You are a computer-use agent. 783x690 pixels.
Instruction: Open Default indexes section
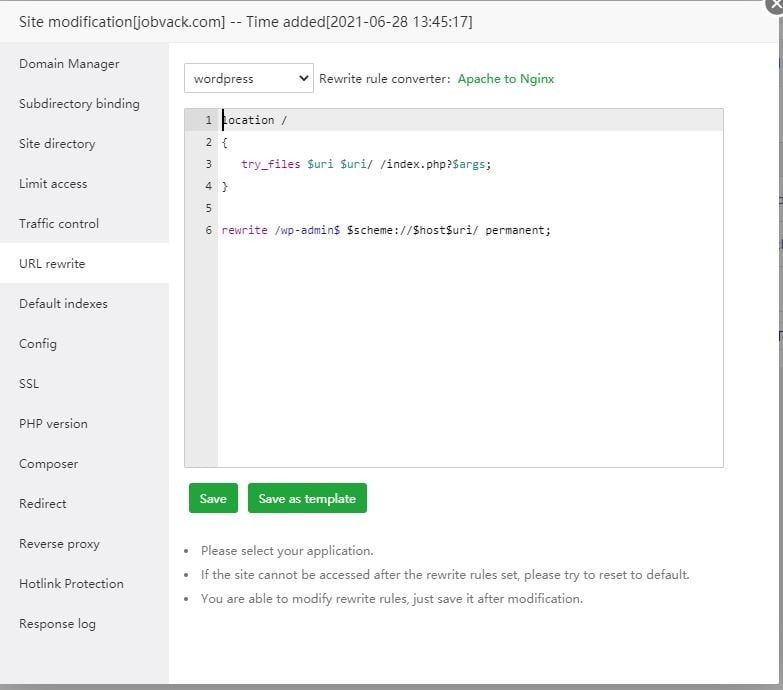[63, 304]
